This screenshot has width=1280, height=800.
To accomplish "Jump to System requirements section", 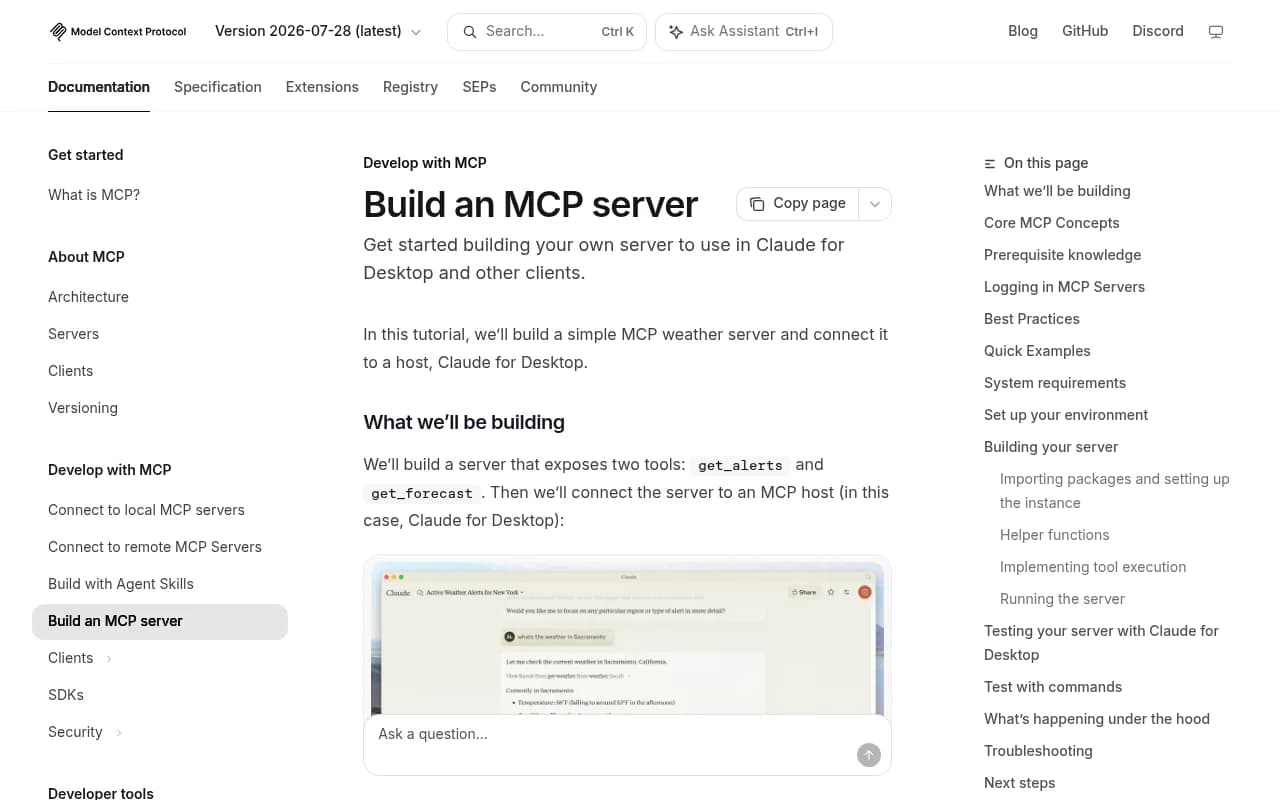I will pyautogui.click(x=1055, y=383).
